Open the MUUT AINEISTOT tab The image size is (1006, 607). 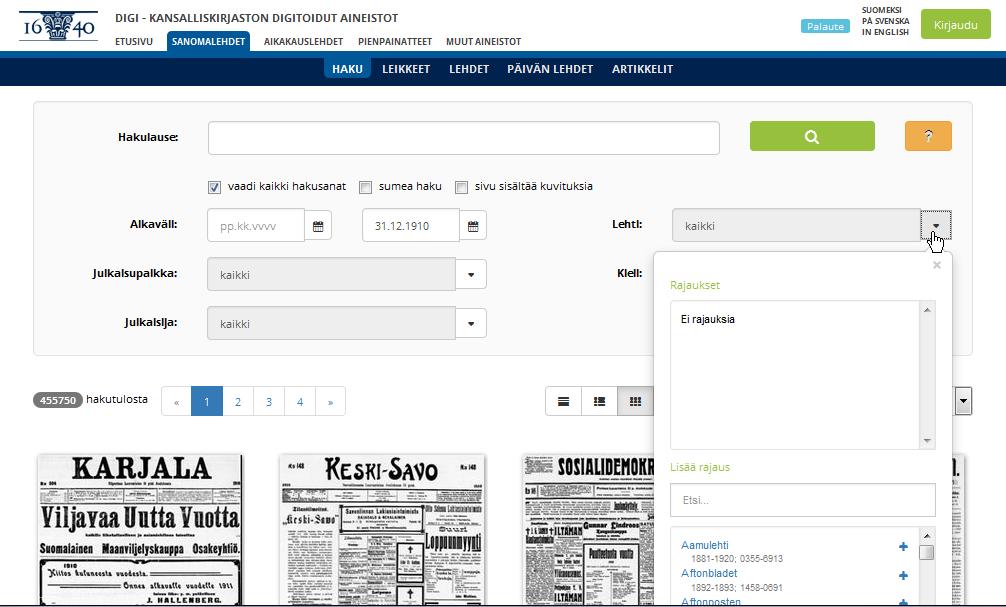pos(483,42)
